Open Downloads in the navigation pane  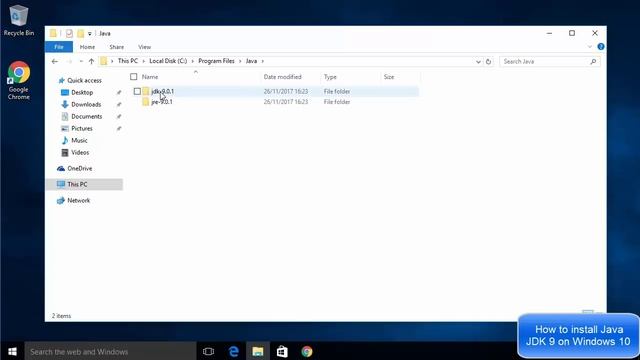[86, 104]
